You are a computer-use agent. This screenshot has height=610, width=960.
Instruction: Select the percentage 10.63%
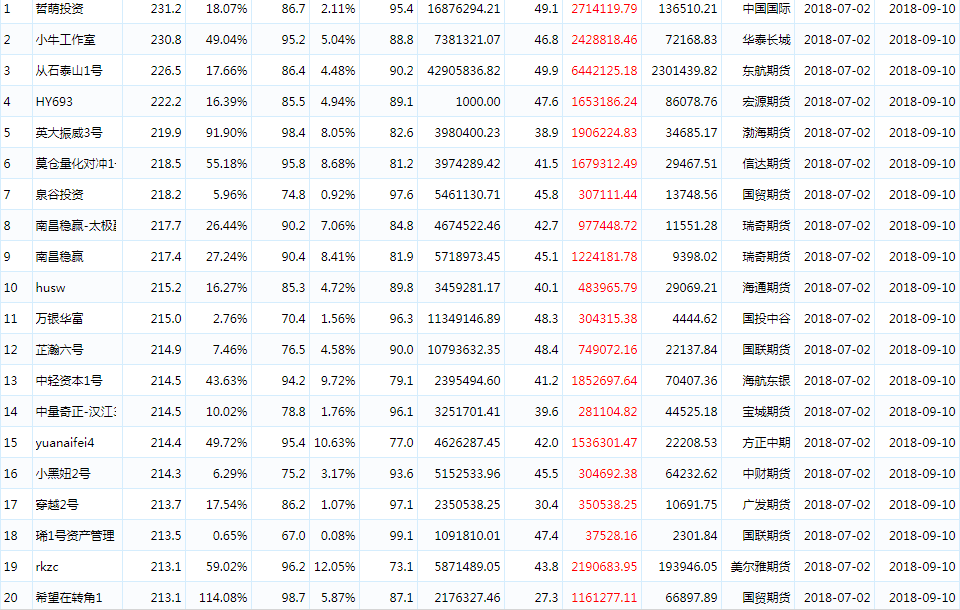click(x=335, y=443)
